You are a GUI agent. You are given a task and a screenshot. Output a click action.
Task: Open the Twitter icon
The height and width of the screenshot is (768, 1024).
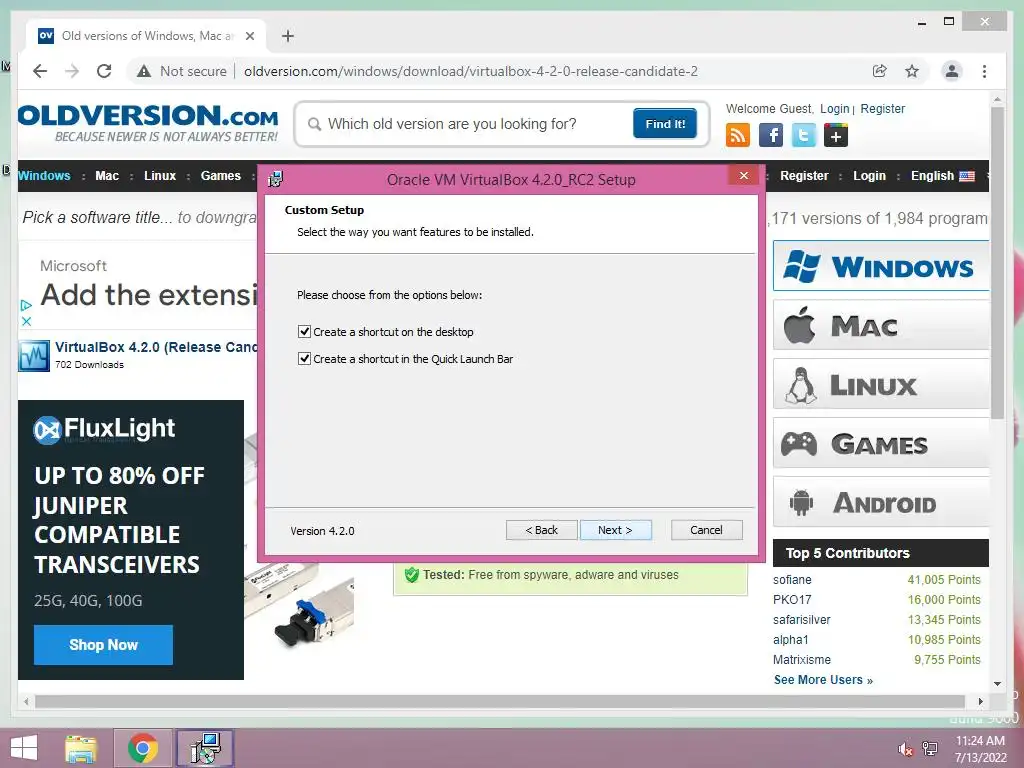point(804,136)
